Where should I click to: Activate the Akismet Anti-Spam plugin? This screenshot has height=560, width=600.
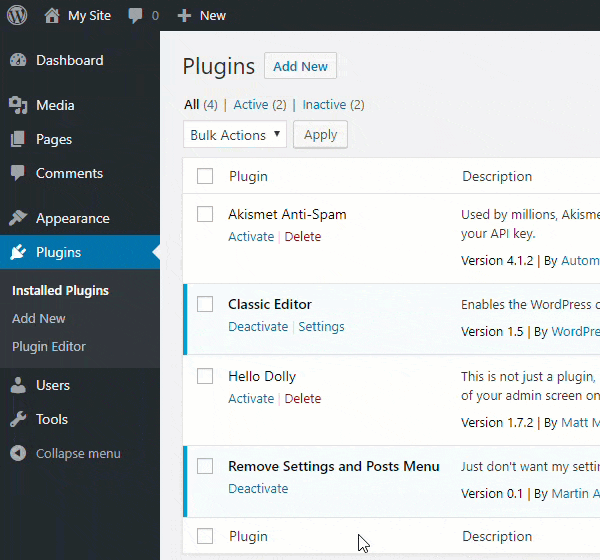pos(251,237)
